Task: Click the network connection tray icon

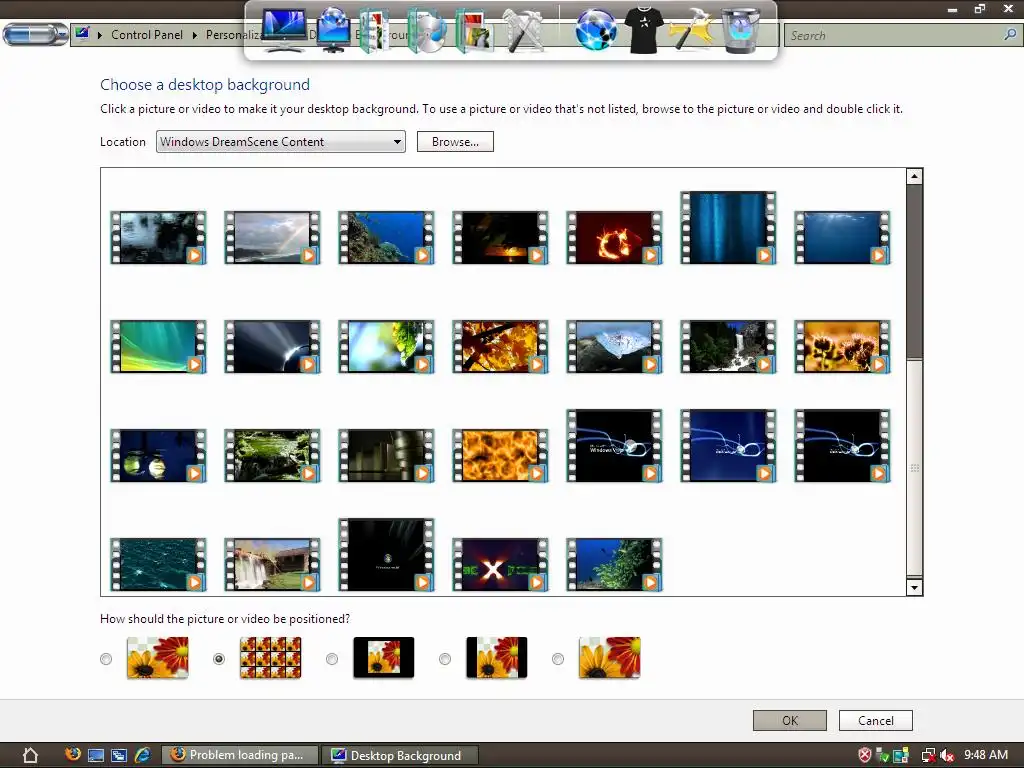Action: pyautogui.click(x=928, y=756)
